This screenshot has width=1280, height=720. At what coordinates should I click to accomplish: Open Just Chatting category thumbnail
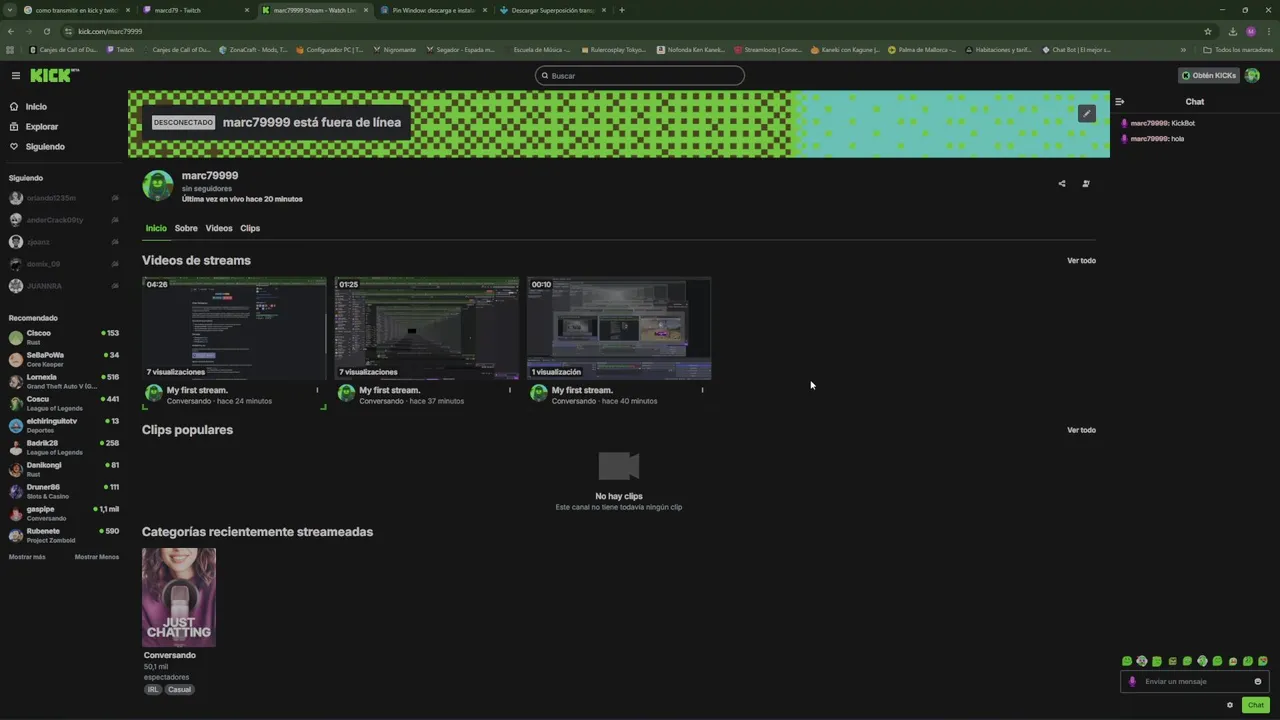[179, 597]
